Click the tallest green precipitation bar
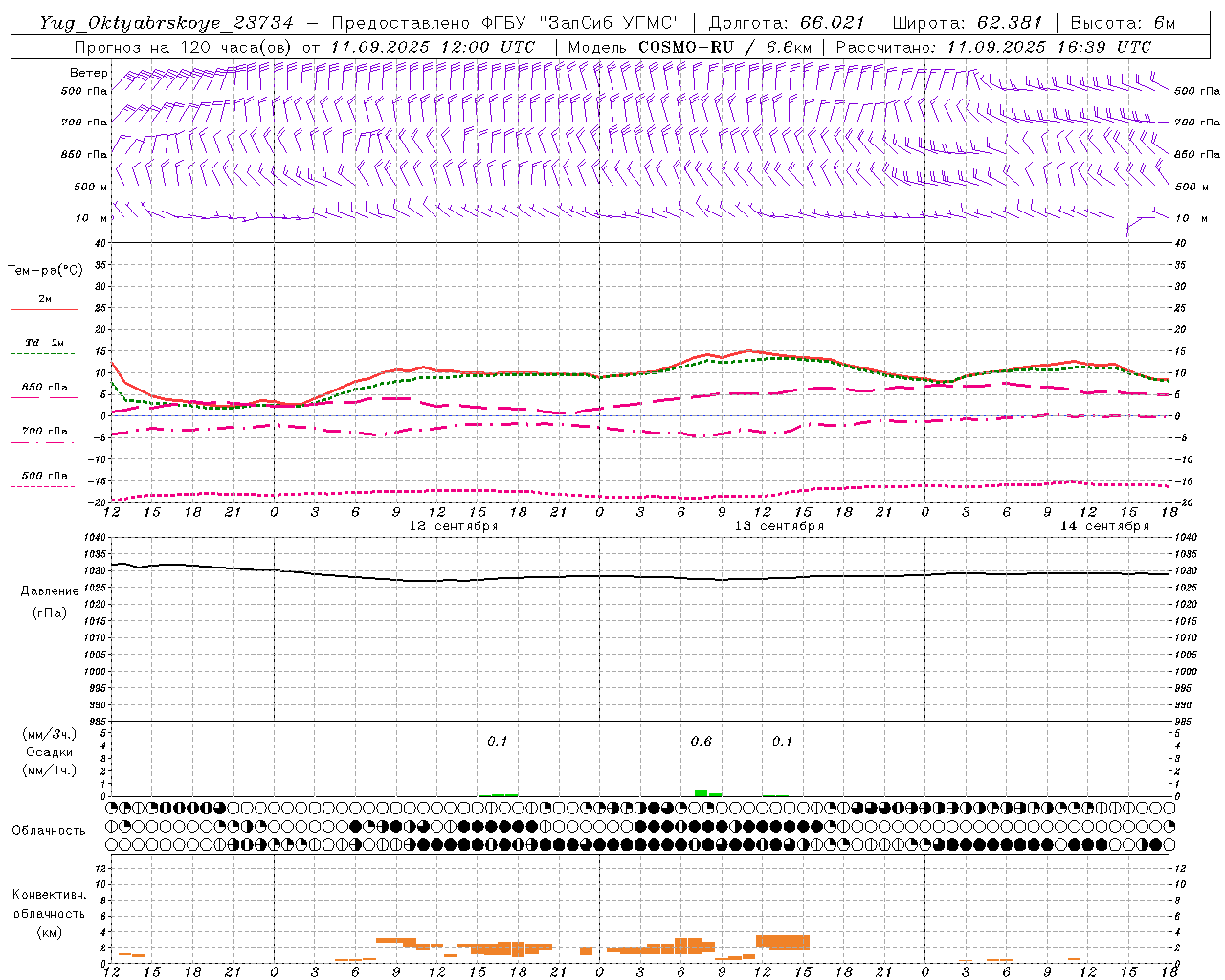Viewport: 1225px width, 980px height. tap(702, 792)
